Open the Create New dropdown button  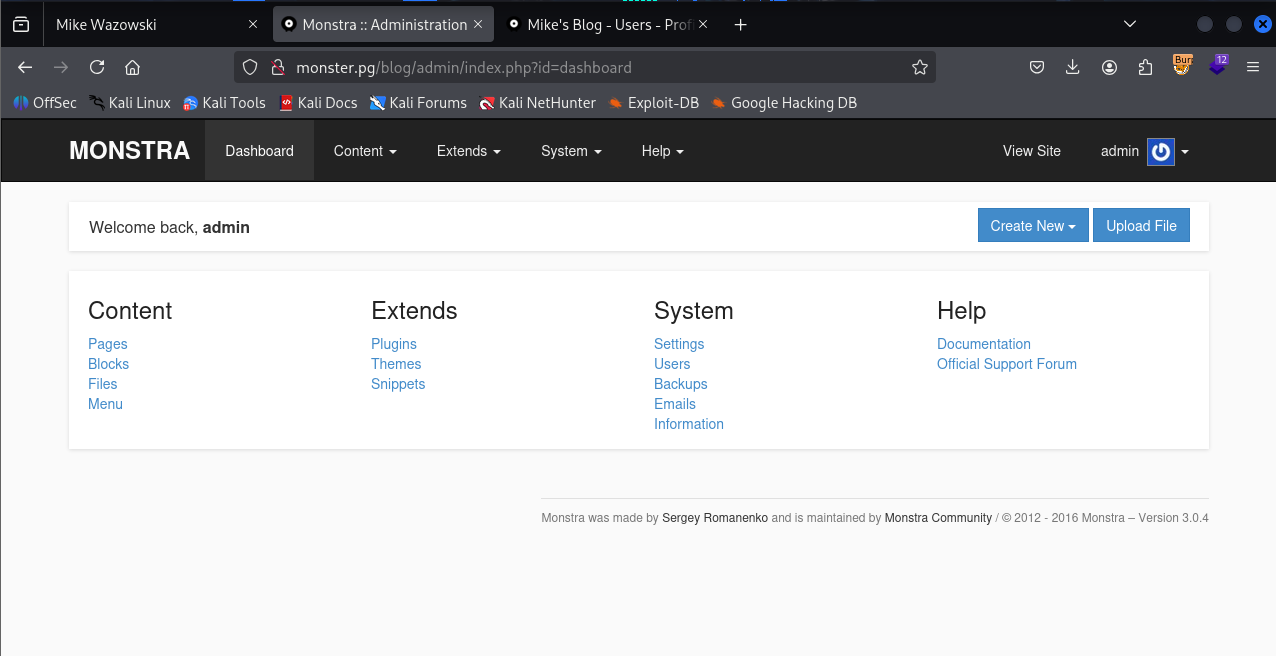pyautogui.click(x=1032, y=226)
